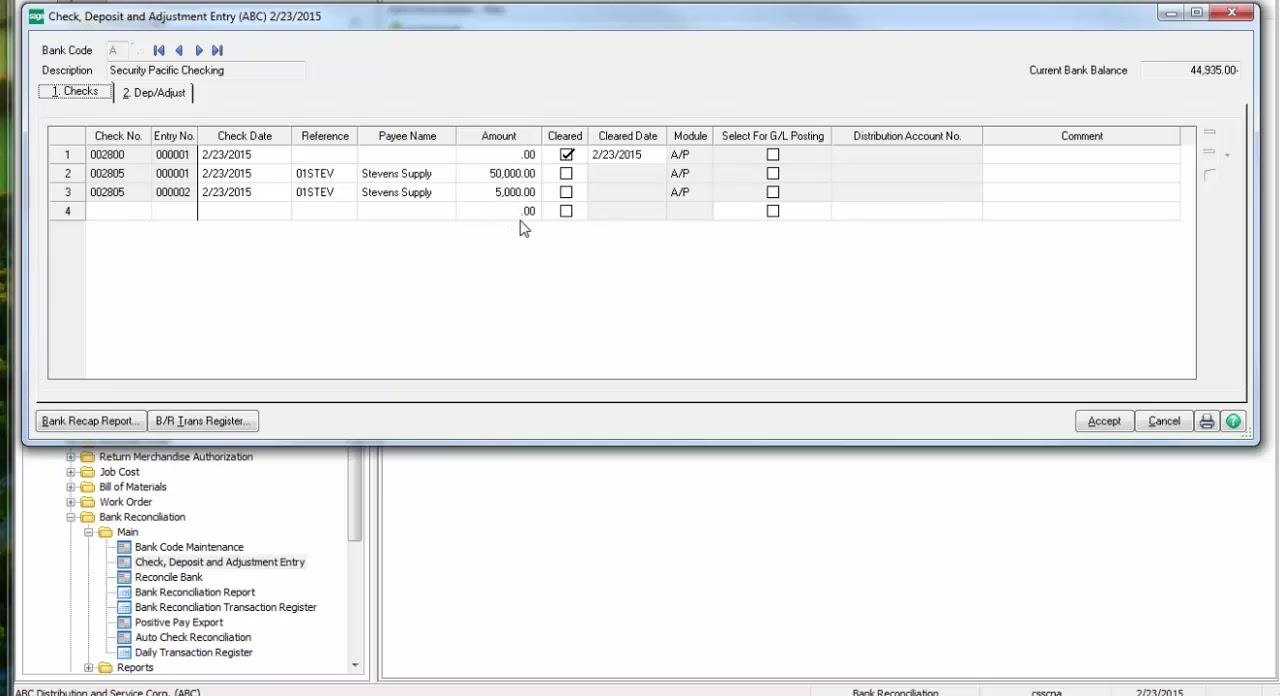Click the Daily Transaction Register task icon
1280x696 pixels.
[124, 652]
